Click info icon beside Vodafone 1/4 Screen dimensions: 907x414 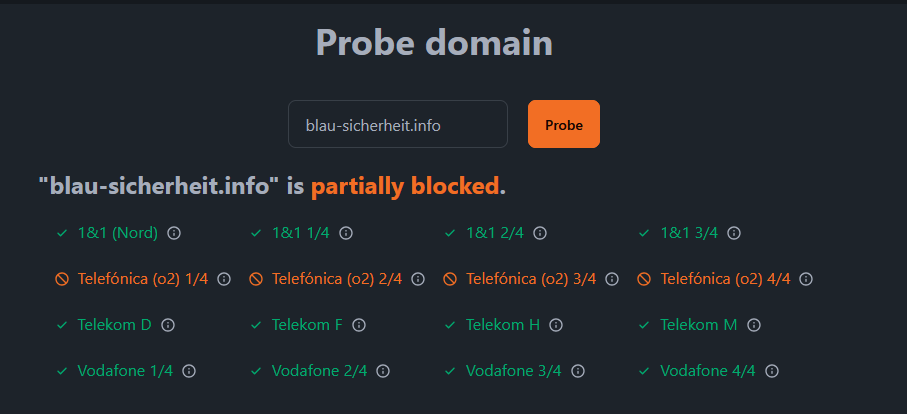189,371
